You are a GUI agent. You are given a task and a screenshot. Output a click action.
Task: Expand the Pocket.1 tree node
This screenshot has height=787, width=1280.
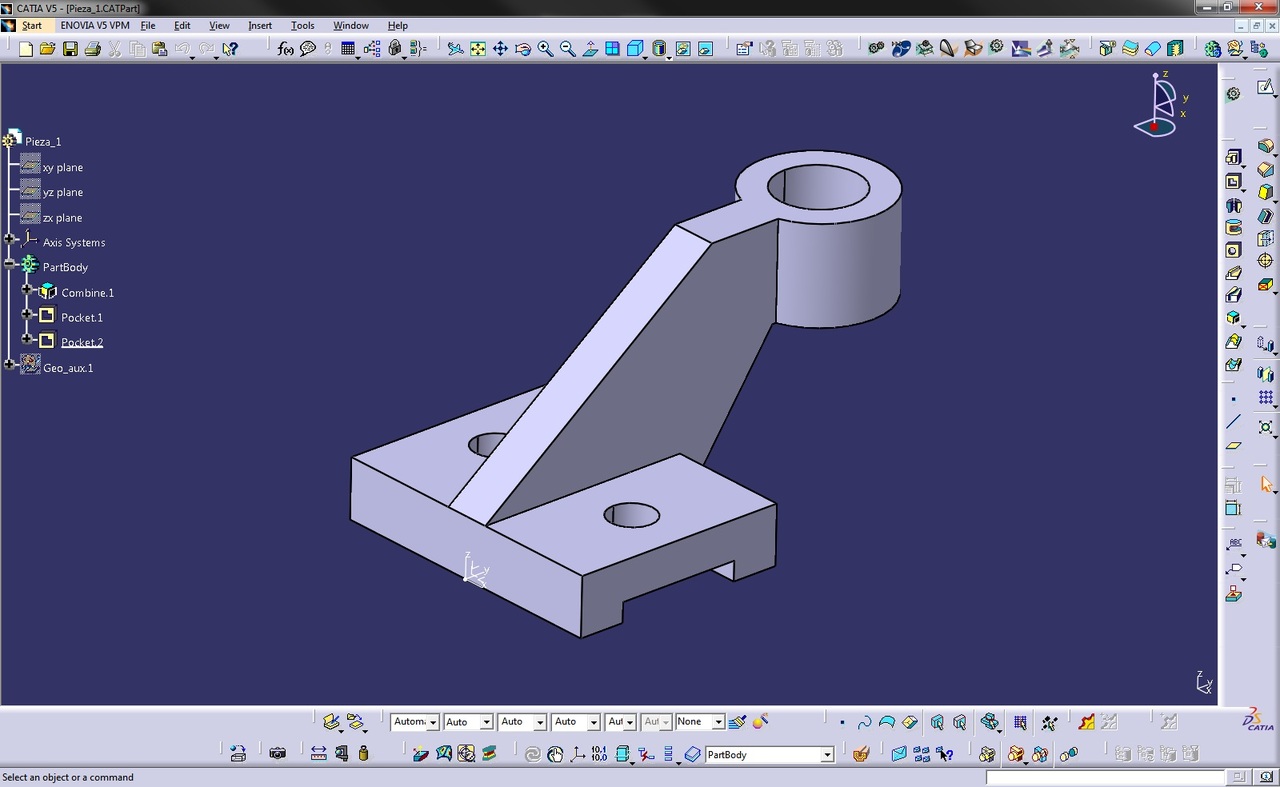tap(27, 314)
